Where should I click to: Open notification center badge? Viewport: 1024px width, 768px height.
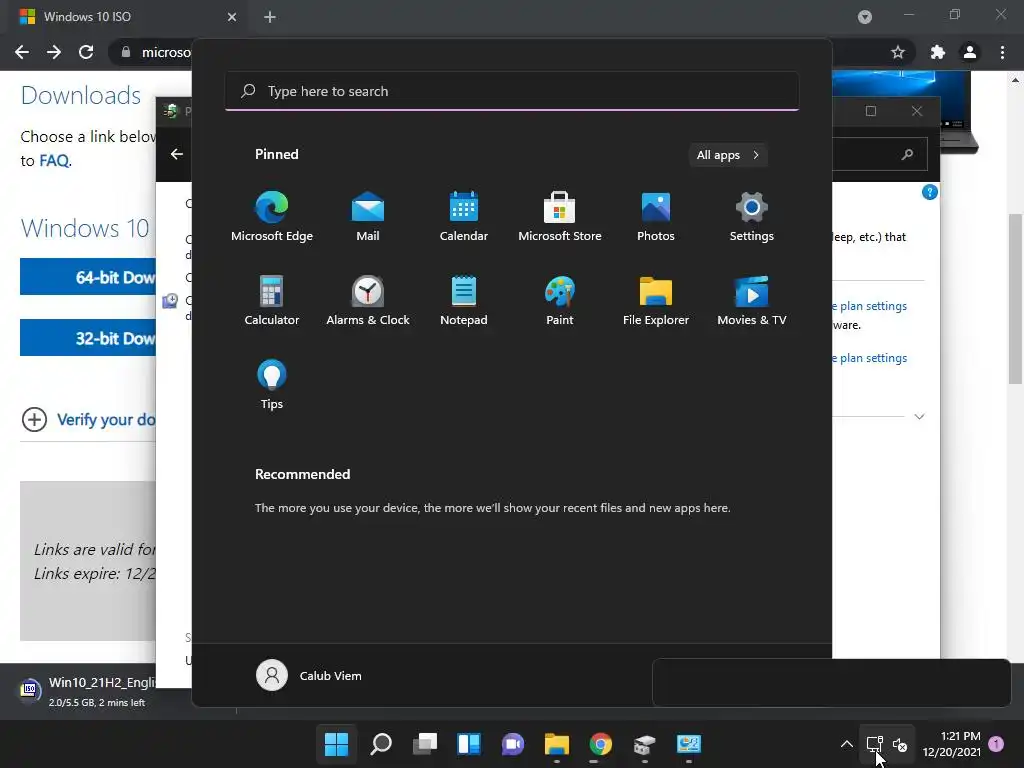tap(996, 744)
